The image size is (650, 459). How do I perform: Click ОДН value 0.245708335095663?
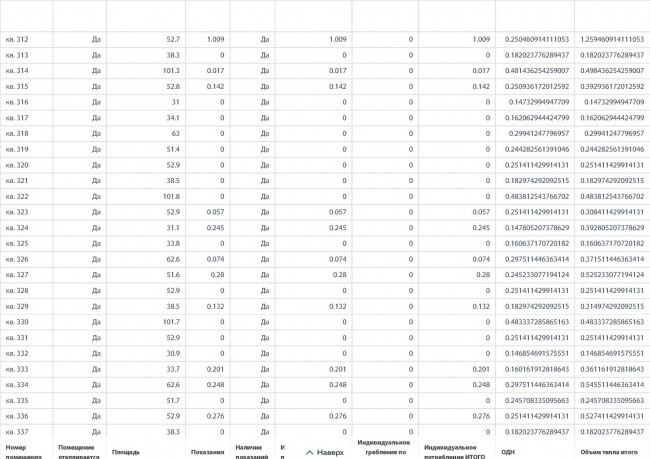click(x=537, y=401)
